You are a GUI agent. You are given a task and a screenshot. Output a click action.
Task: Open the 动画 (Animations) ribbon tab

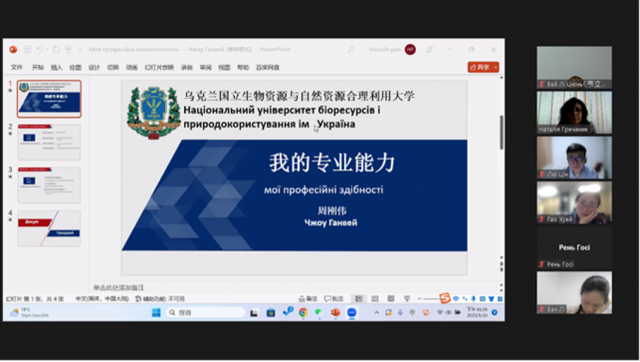[131, 67]
